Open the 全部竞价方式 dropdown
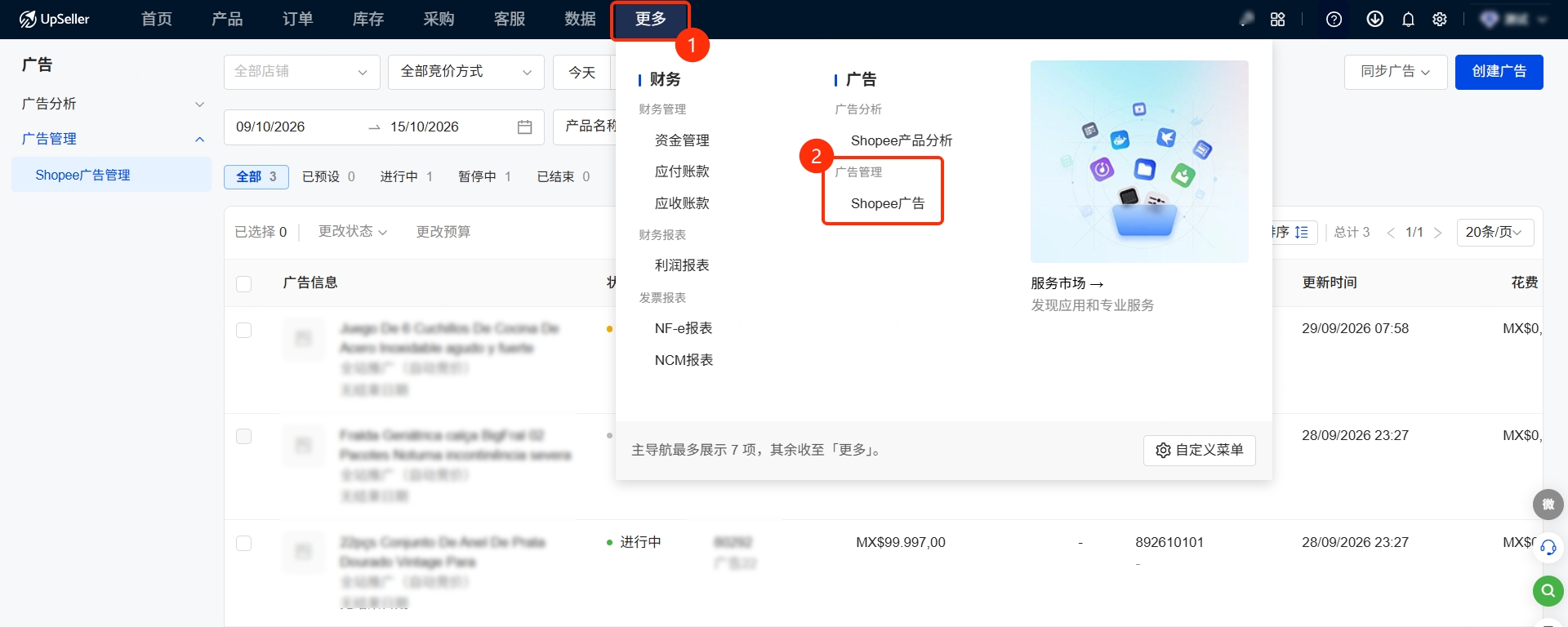 pos(466,72)
